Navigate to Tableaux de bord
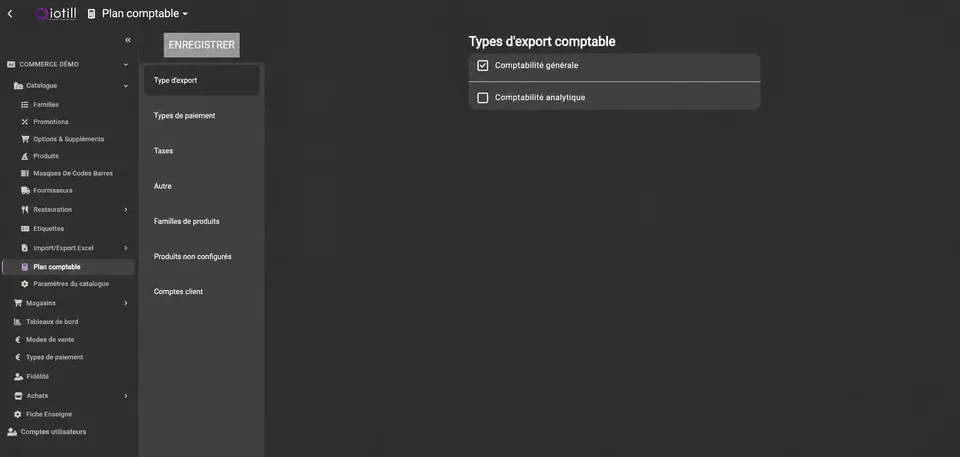The image size is (960, 457). (x=52, y=322)
